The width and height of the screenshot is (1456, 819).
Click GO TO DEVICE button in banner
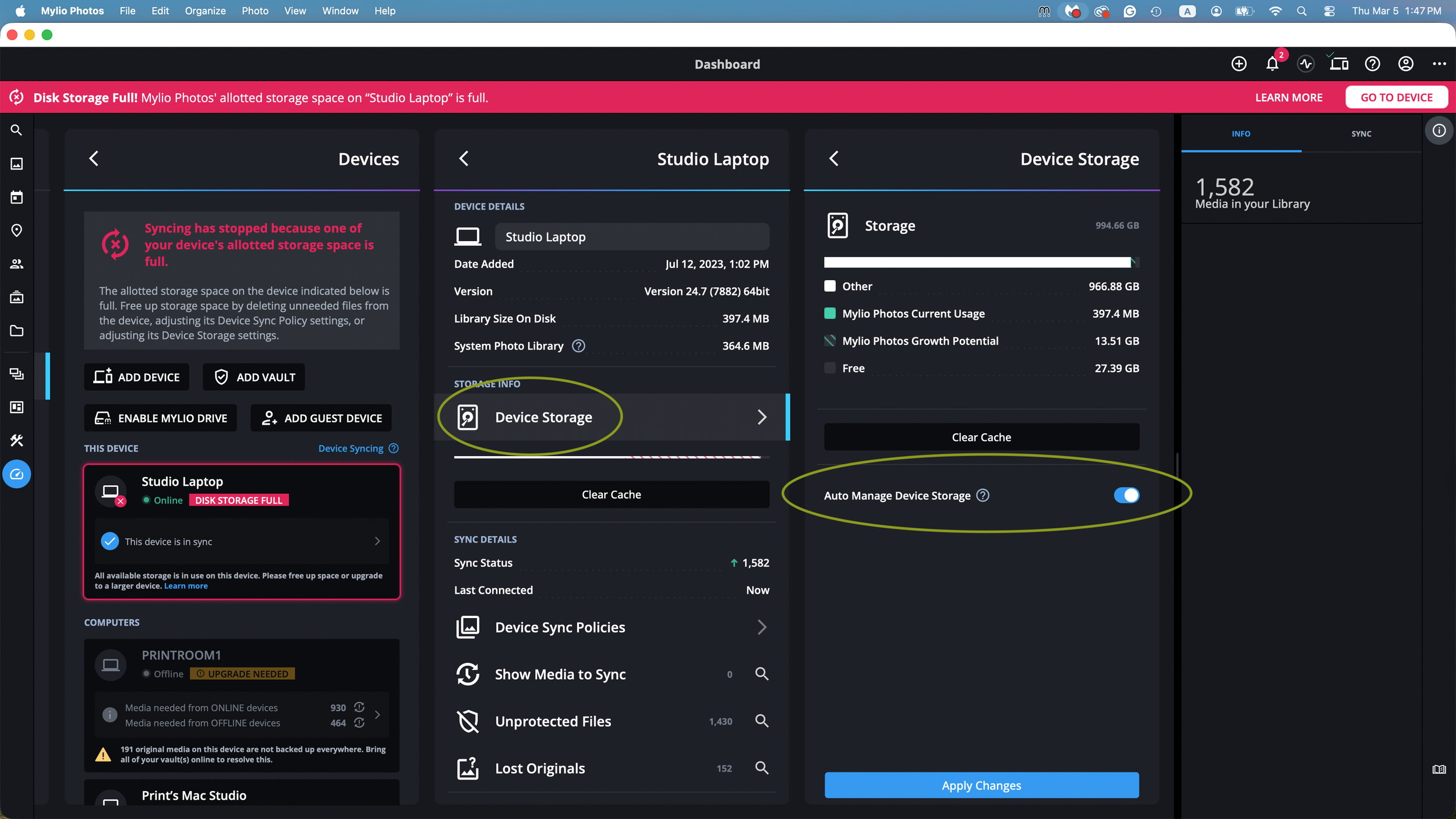[1396, 97]
